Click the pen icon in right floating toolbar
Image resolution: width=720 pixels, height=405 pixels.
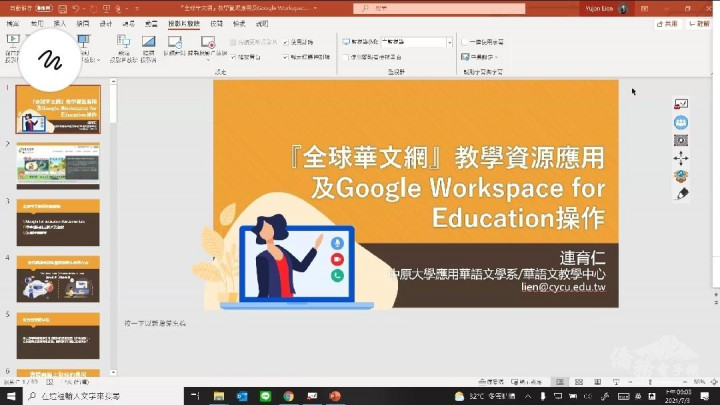coord(682,194)
